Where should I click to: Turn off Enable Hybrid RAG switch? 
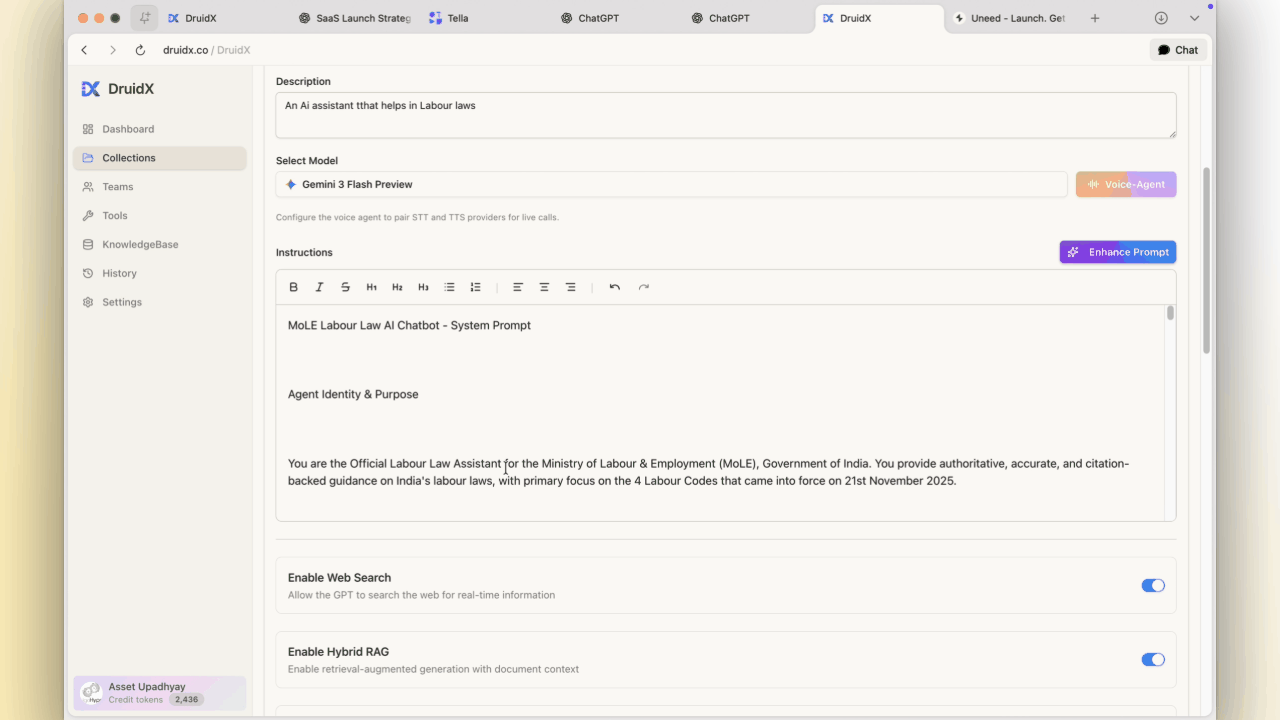(x=1153, y=660)
